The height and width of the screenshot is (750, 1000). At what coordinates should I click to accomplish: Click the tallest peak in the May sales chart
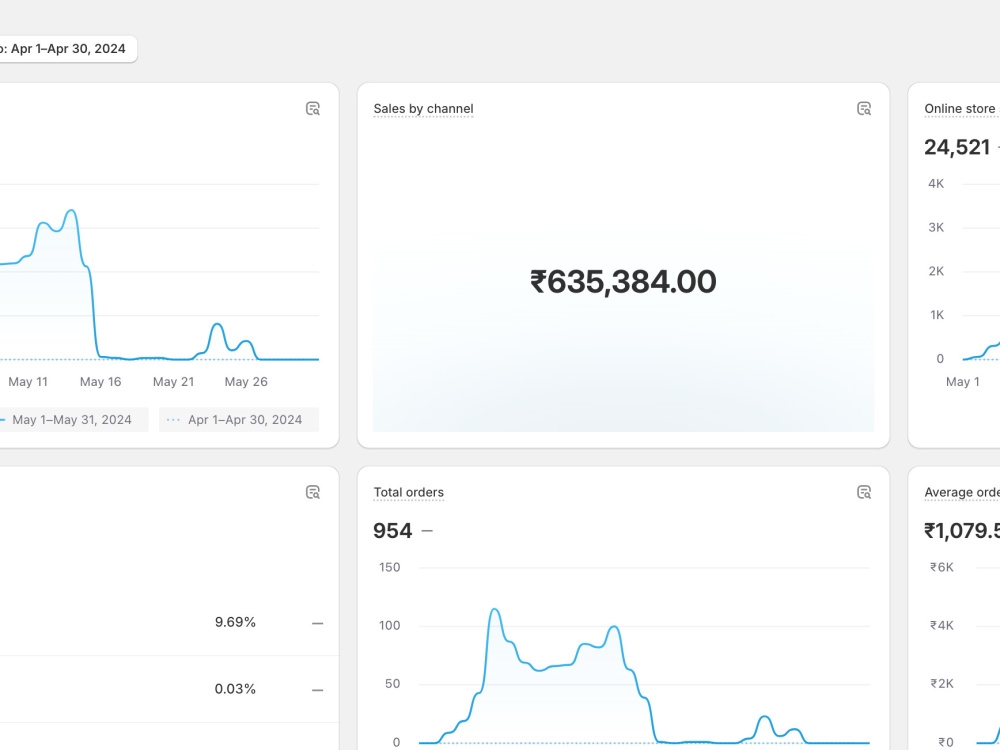coord(71,210)
